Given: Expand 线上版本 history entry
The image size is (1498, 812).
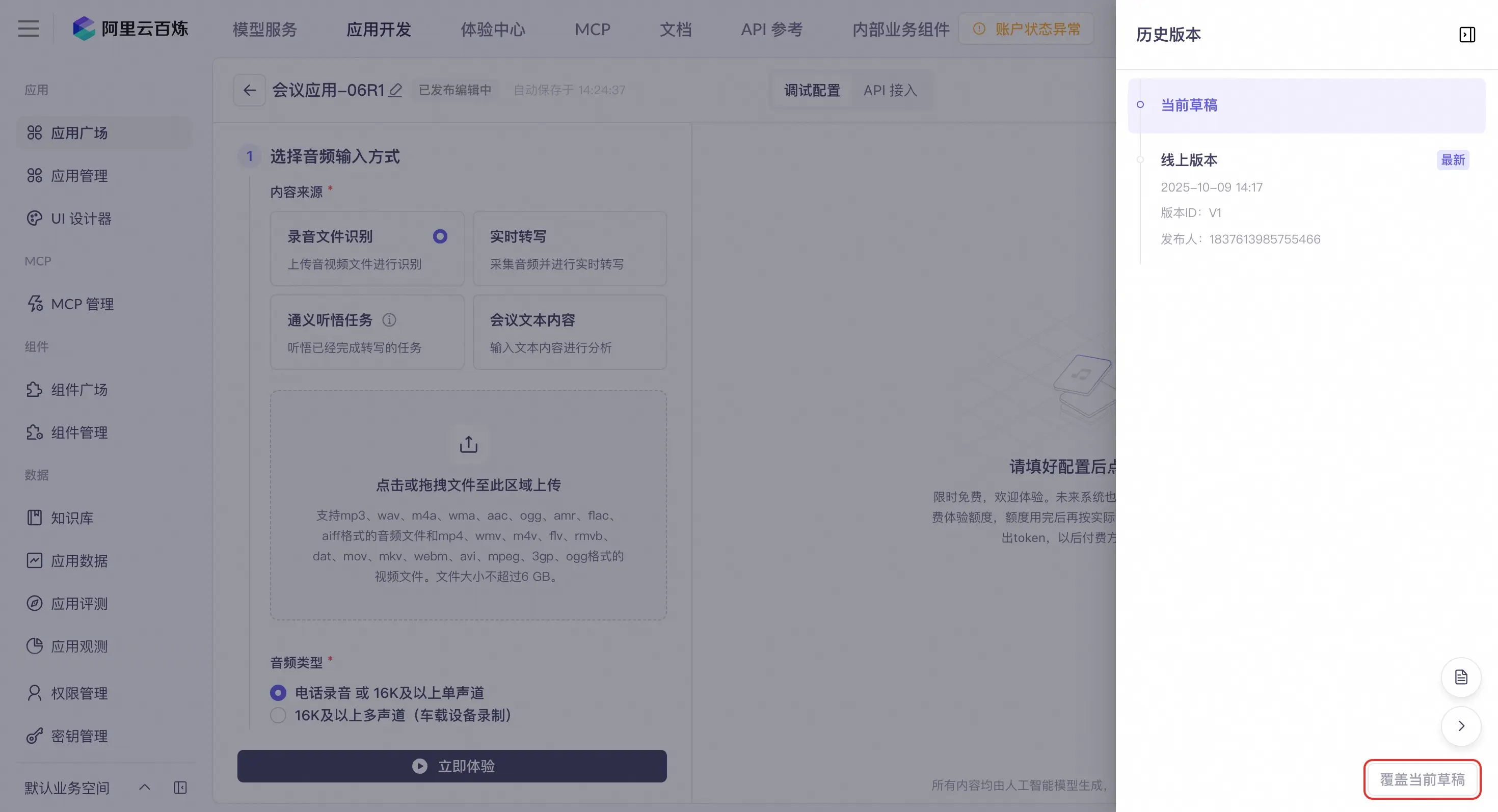Looking at the screenshot, I should [1189, 160].
